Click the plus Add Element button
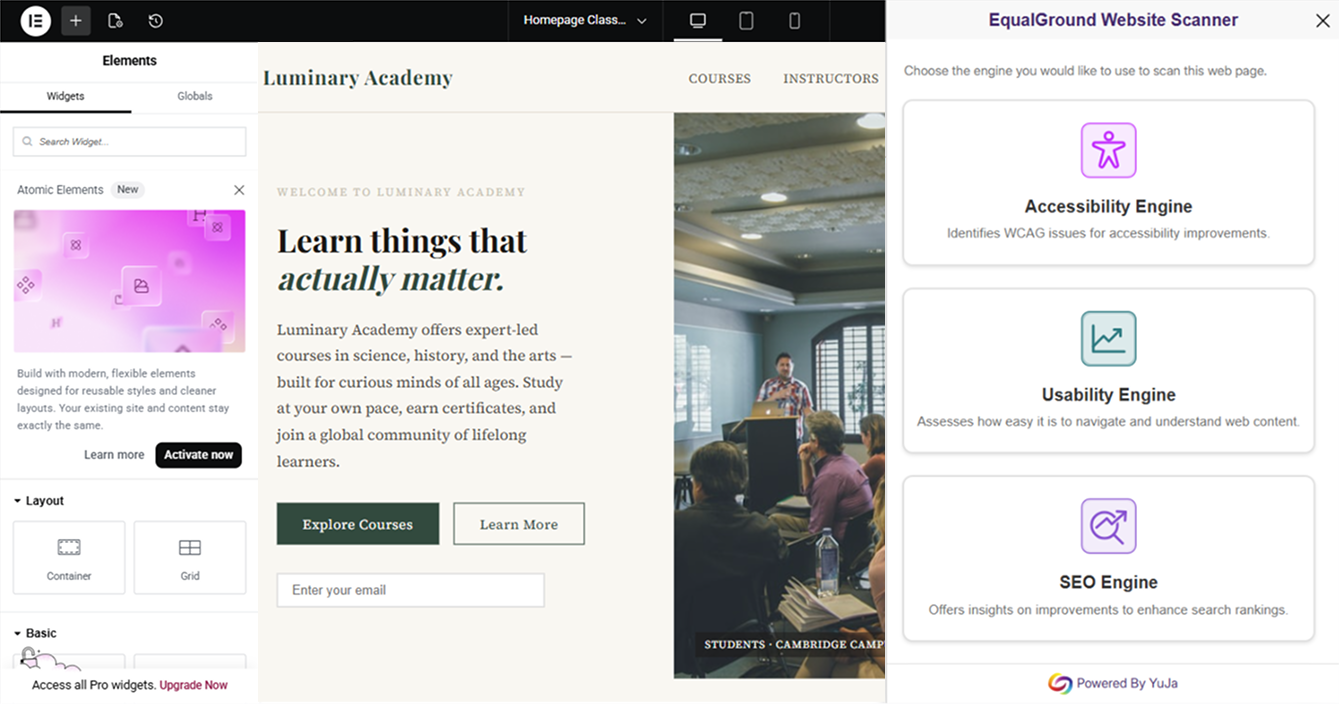This screenshot has height=704, width=1339. coord(76,21)
